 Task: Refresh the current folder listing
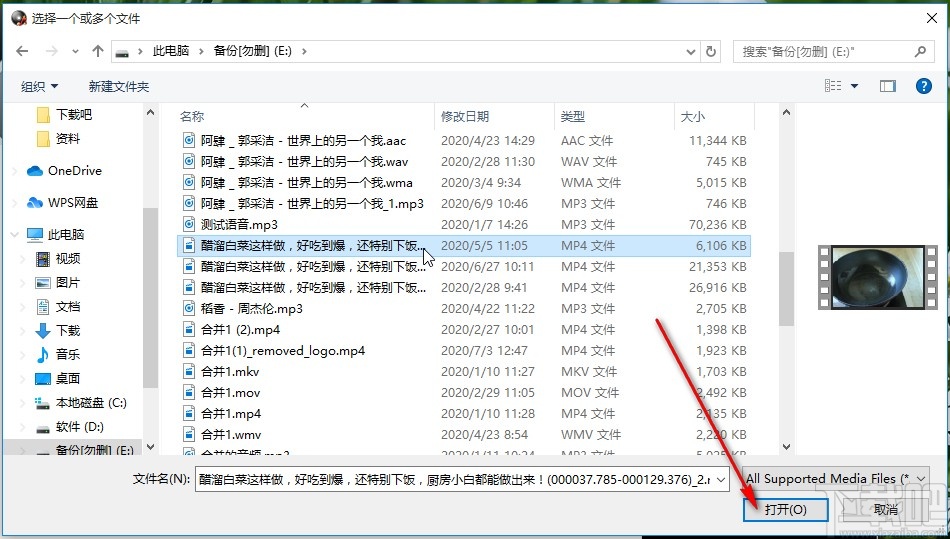tap(711, 51)
